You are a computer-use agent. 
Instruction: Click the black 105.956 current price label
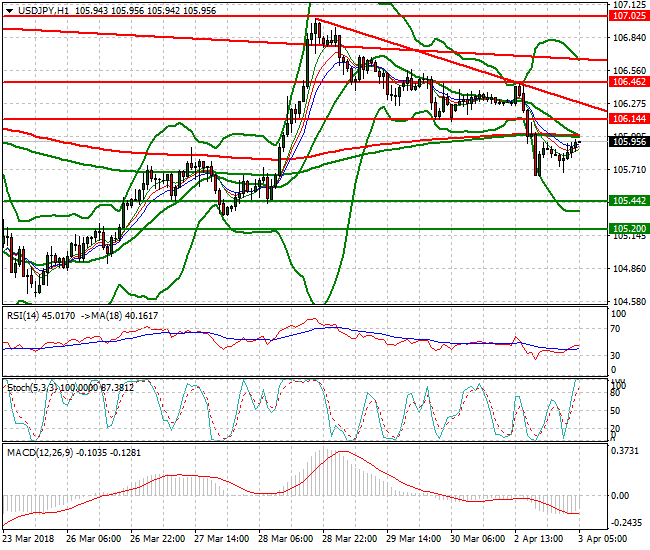pyautogui.click(x=629, y=142)
